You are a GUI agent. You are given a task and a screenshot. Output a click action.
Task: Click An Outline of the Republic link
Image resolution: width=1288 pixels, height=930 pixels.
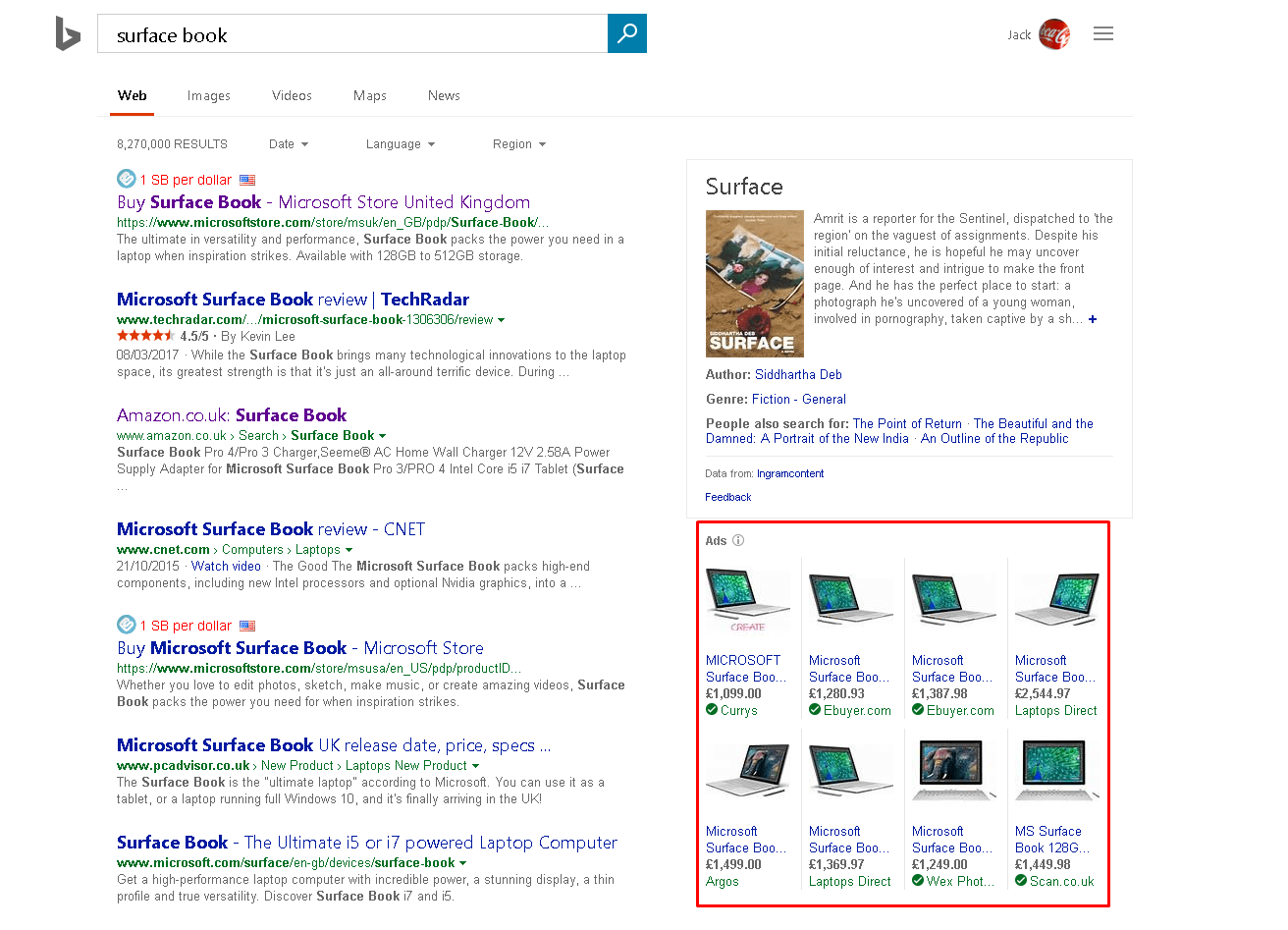[994, 439]
